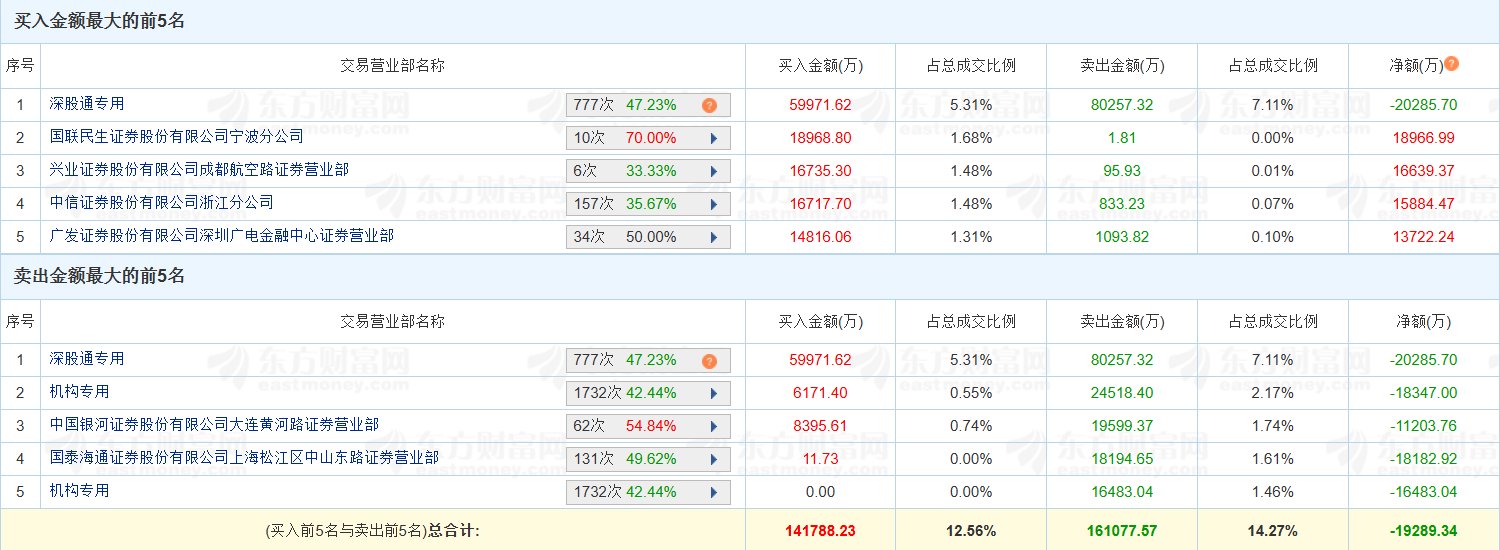Open the 兴业证券成都航空路证券营业部 link
The image size is (1500, 550).
199,169
